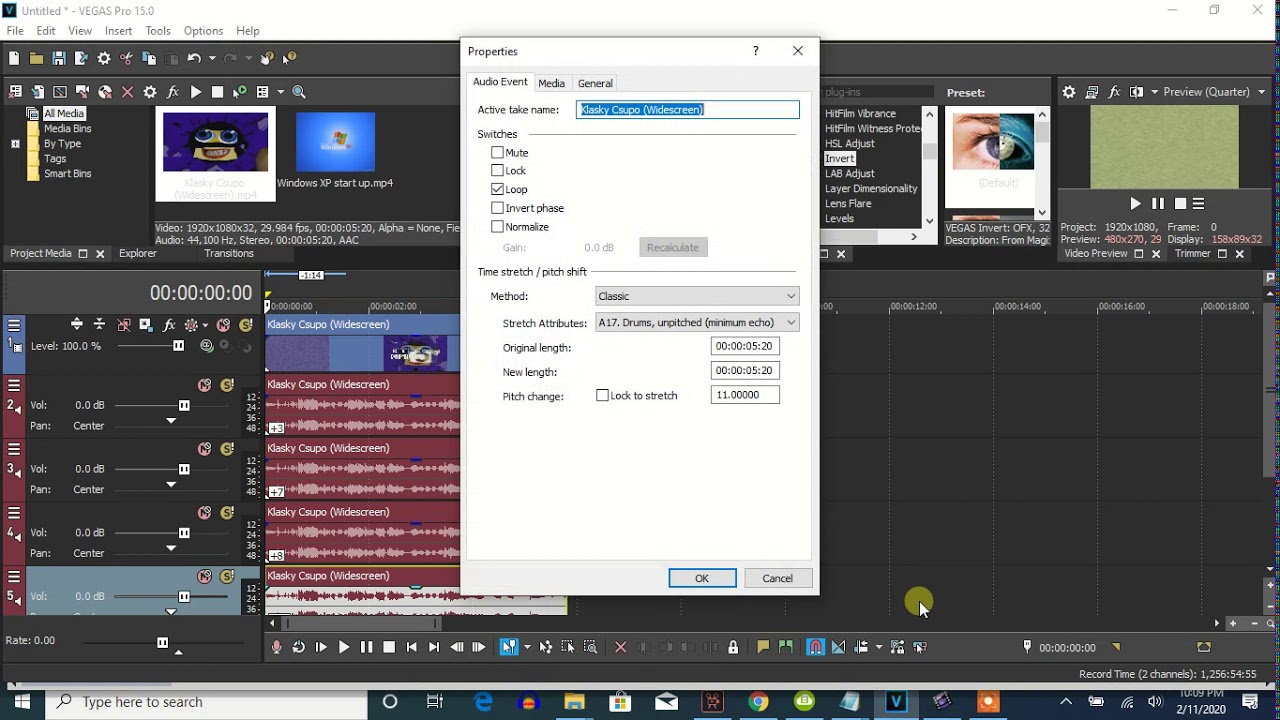Click the New project icon in the toolbar

14,59
